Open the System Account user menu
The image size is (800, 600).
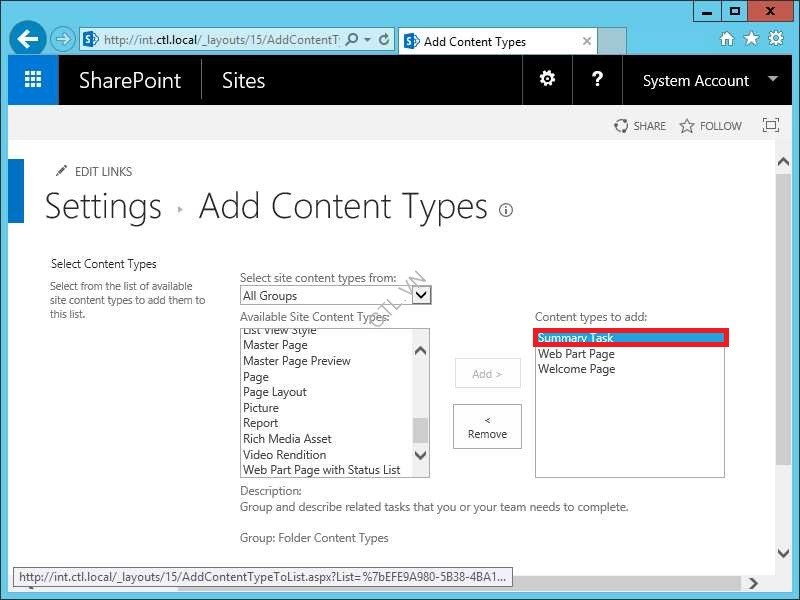click(x=710, y=80)
